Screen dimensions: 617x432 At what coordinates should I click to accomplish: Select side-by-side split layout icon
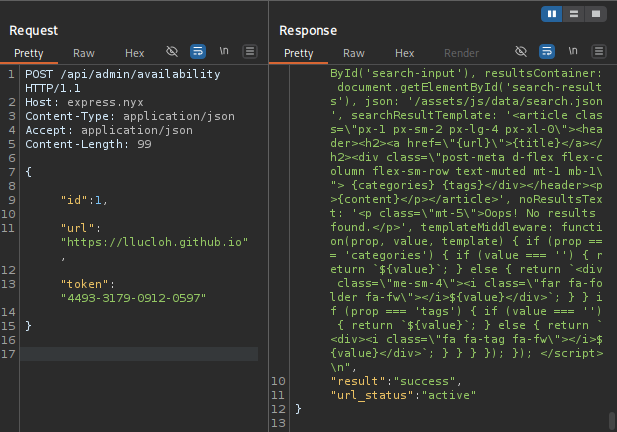[x=552, y=14]
